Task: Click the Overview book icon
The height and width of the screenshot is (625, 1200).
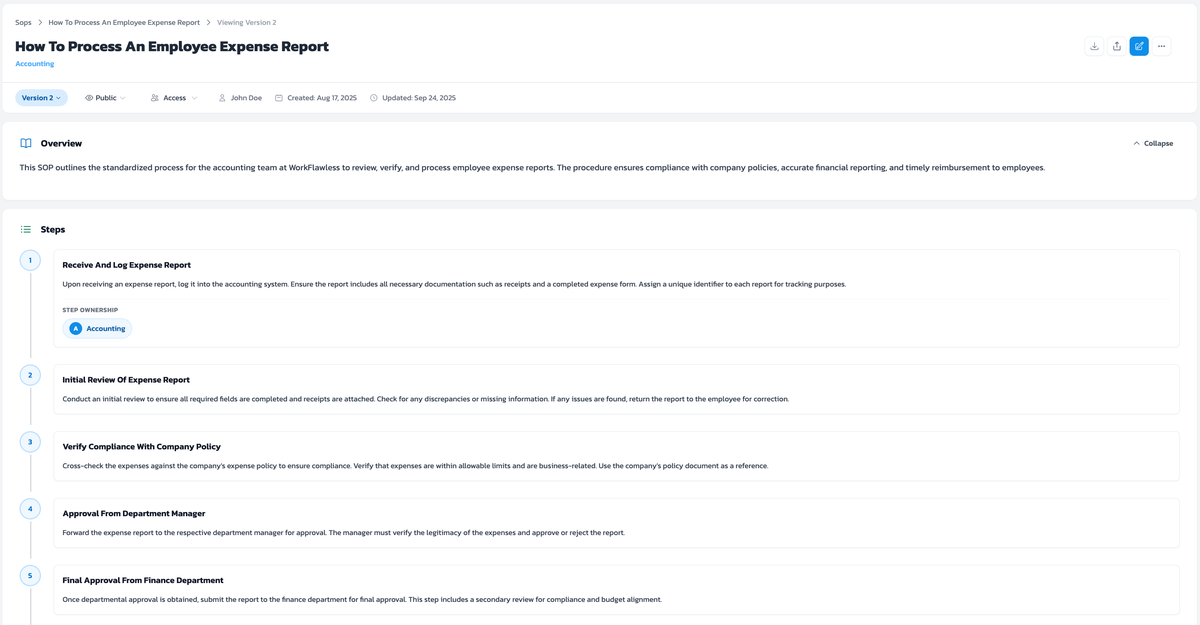Action: 26,143
